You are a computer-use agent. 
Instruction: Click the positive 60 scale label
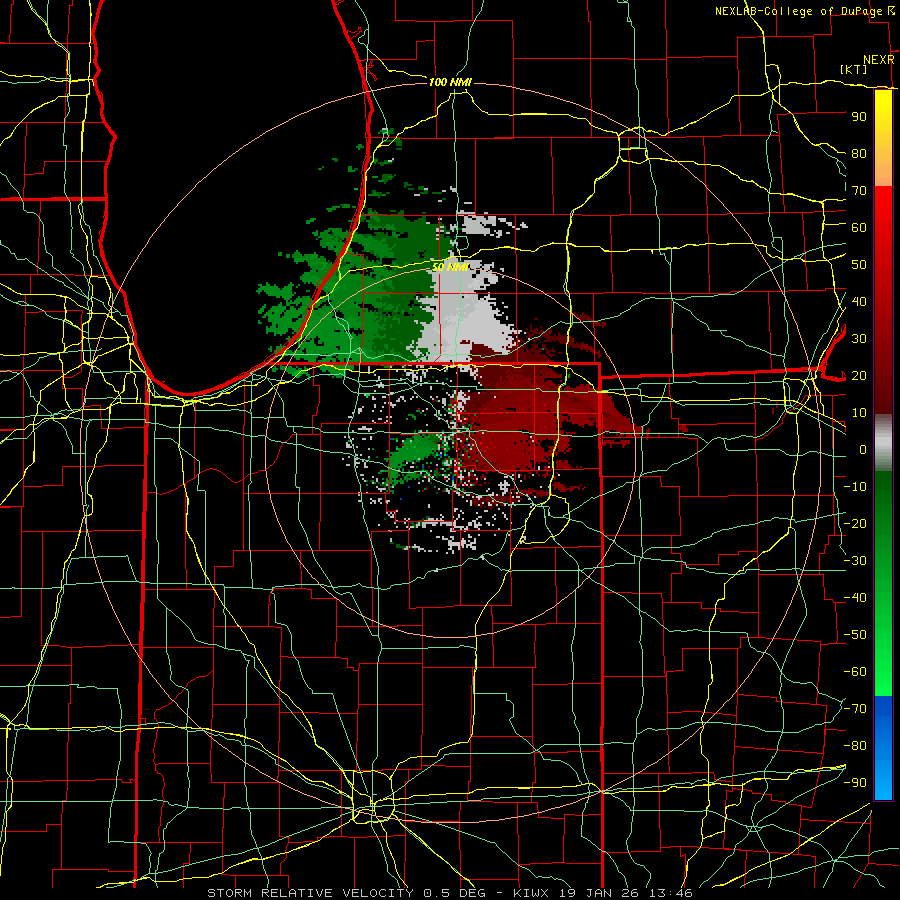(859, 228)
